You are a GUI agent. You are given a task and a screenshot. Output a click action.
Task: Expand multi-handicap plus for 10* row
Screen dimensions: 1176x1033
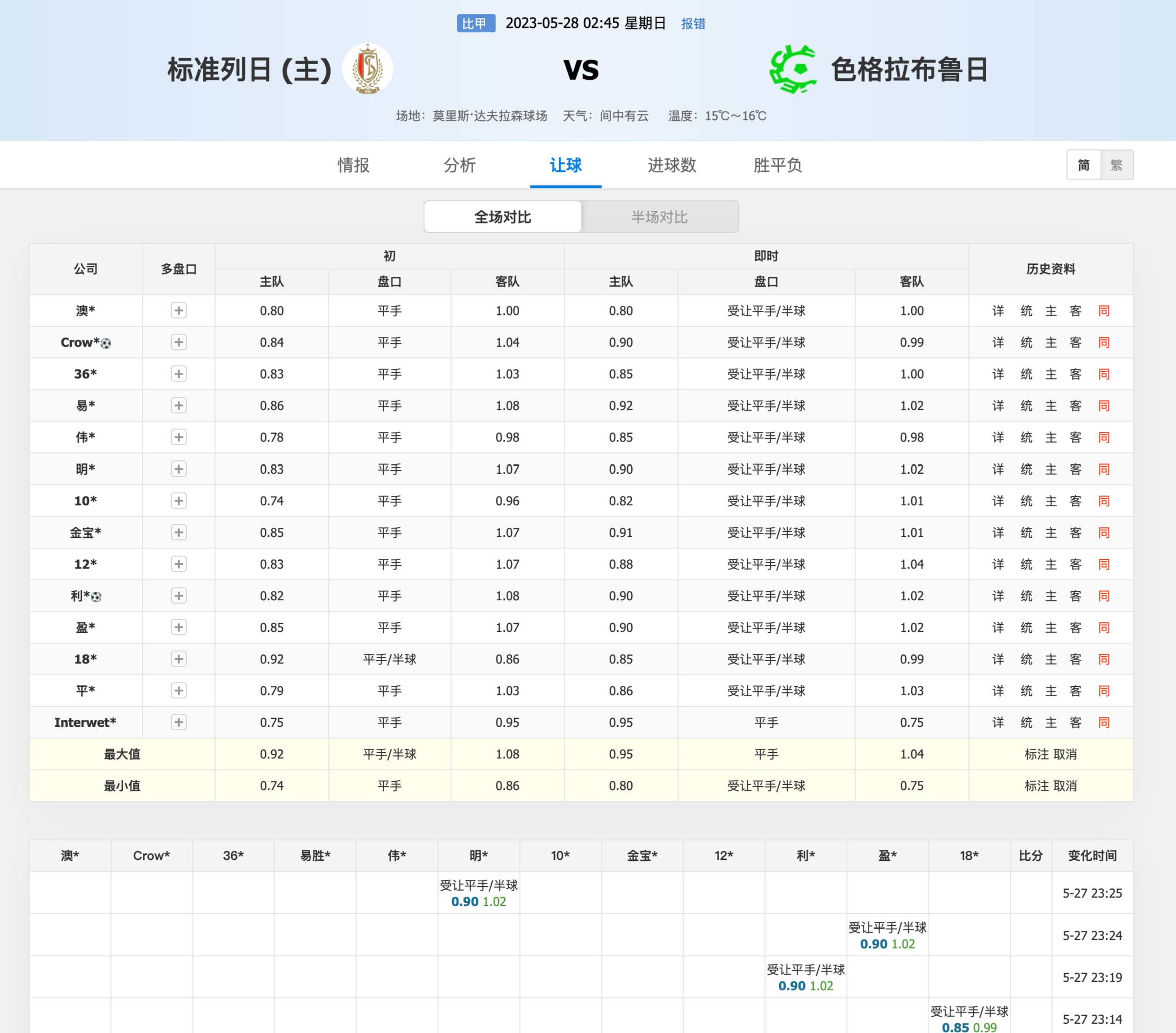[179, 501]
